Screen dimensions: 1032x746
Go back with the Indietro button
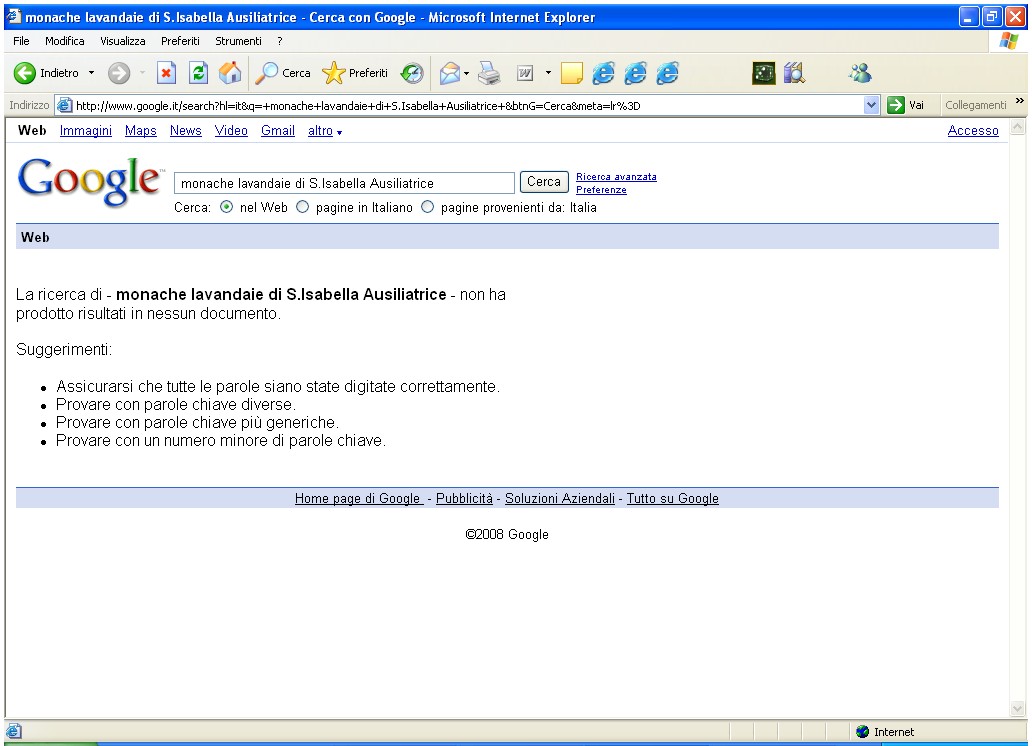[46, 73]
